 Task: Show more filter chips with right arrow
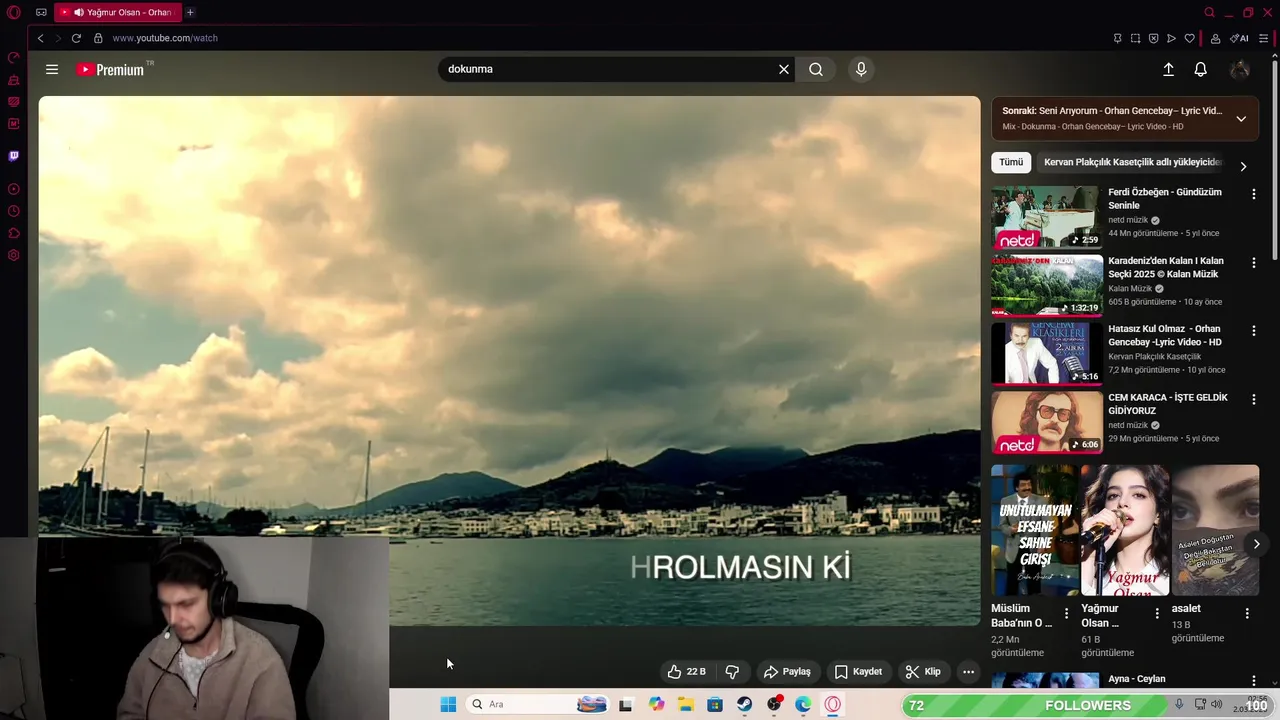(x=1243, y=166)
